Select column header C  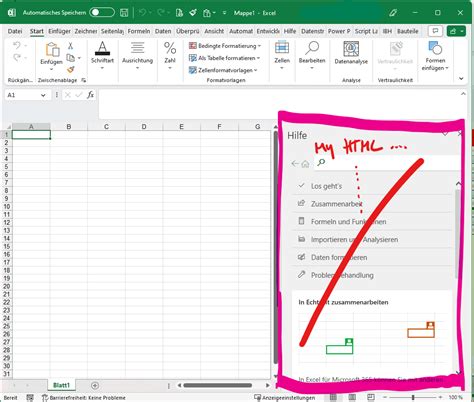106,127
